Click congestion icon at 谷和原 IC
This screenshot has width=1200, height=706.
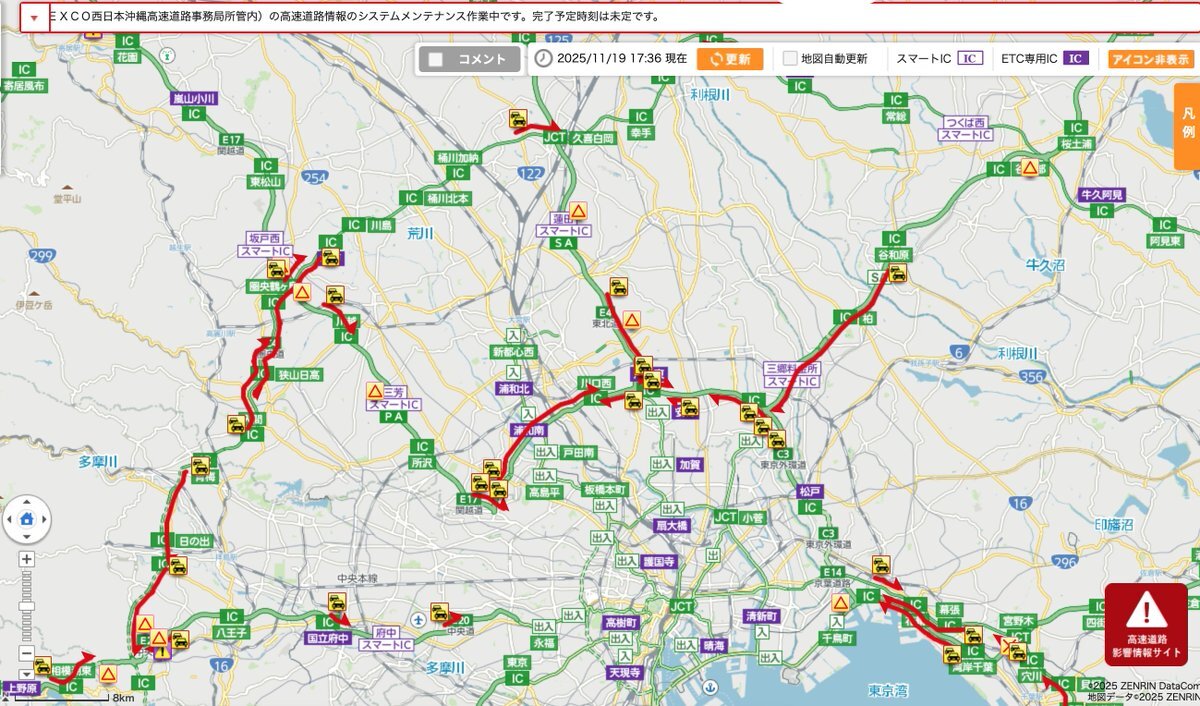click(897, 273)
